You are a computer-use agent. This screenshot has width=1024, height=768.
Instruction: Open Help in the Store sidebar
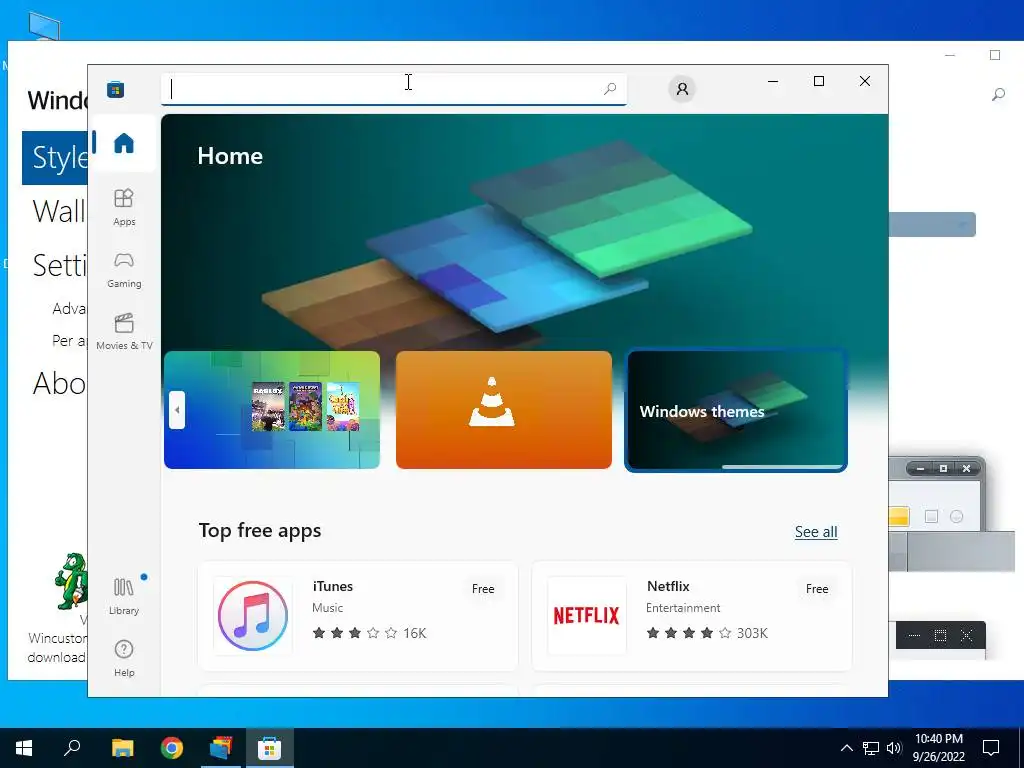pyautogui.click(x=123, y=658)
